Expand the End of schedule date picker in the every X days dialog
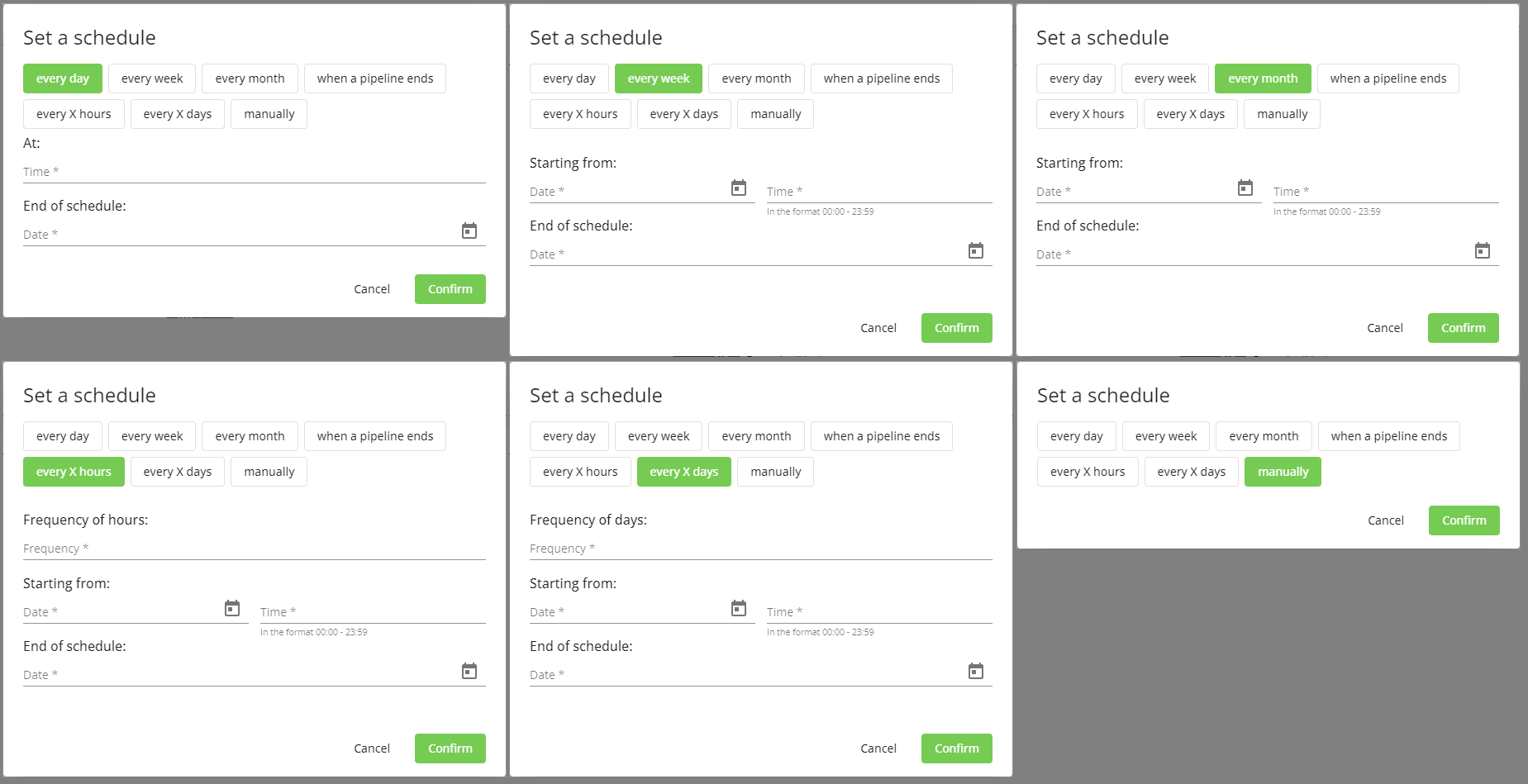Screen dimensions: 1528x784 [x=975, y=671]
